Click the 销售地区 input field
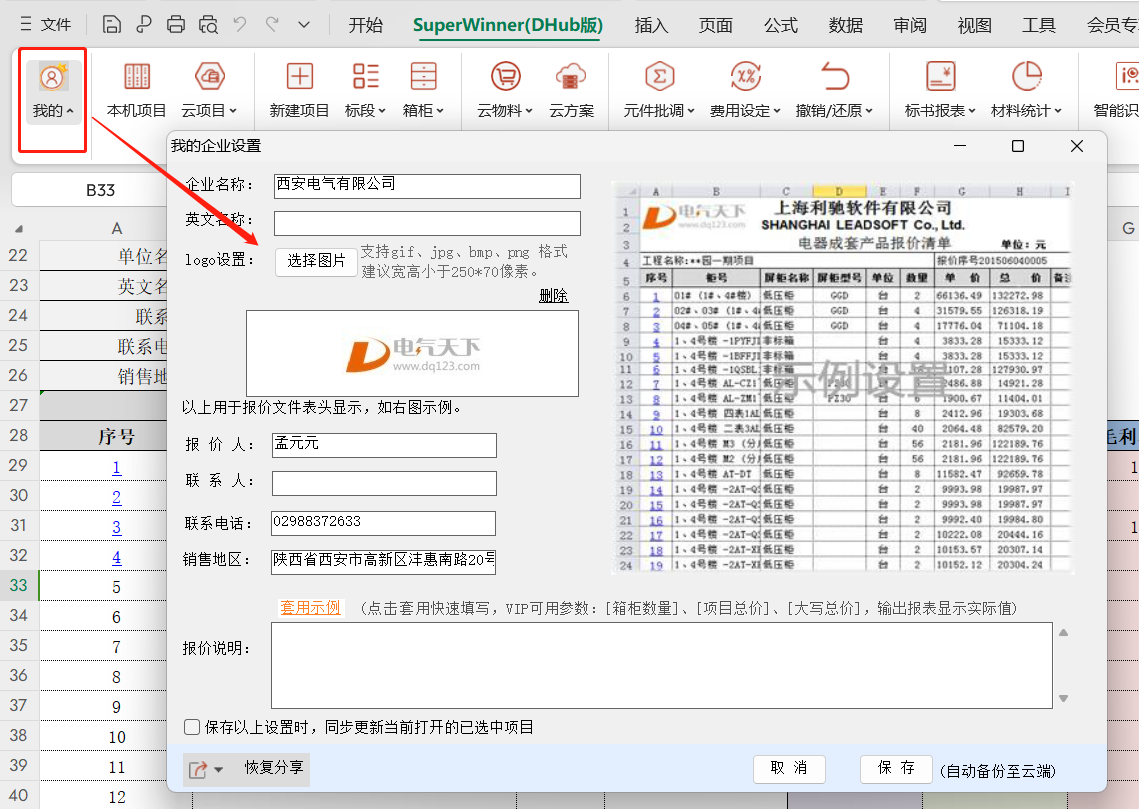Viewport: 1139px width, 809px height. 384,561
